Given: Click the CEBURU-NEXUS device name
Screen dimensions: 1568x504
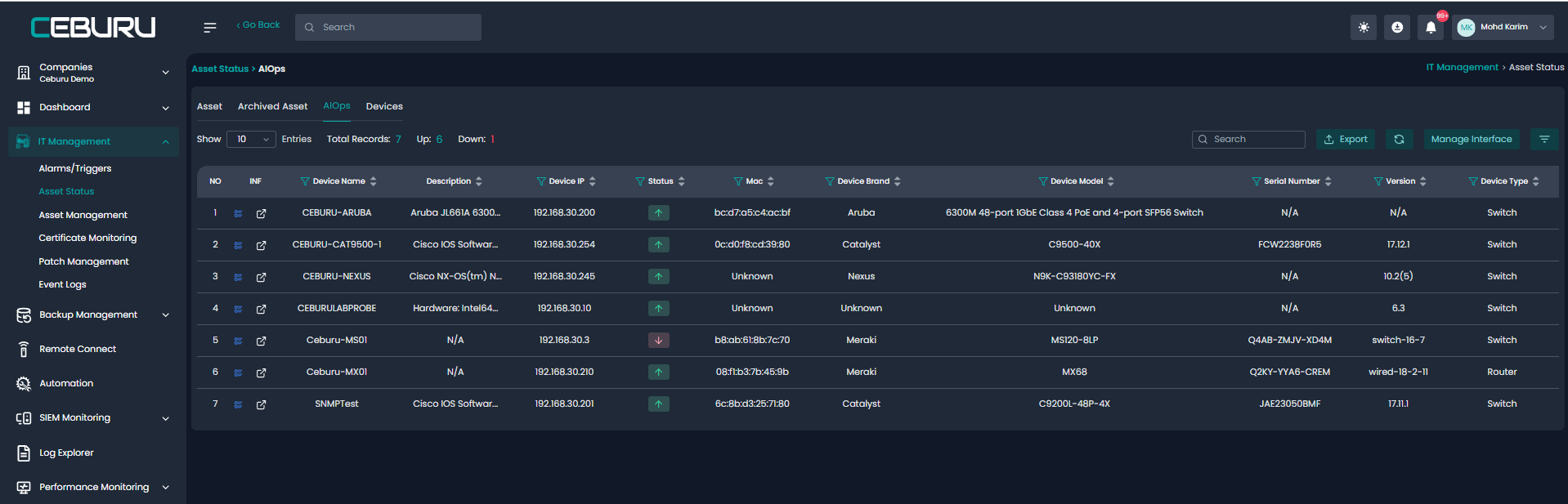Looking at the screenshot, I should tap(337, 277).
